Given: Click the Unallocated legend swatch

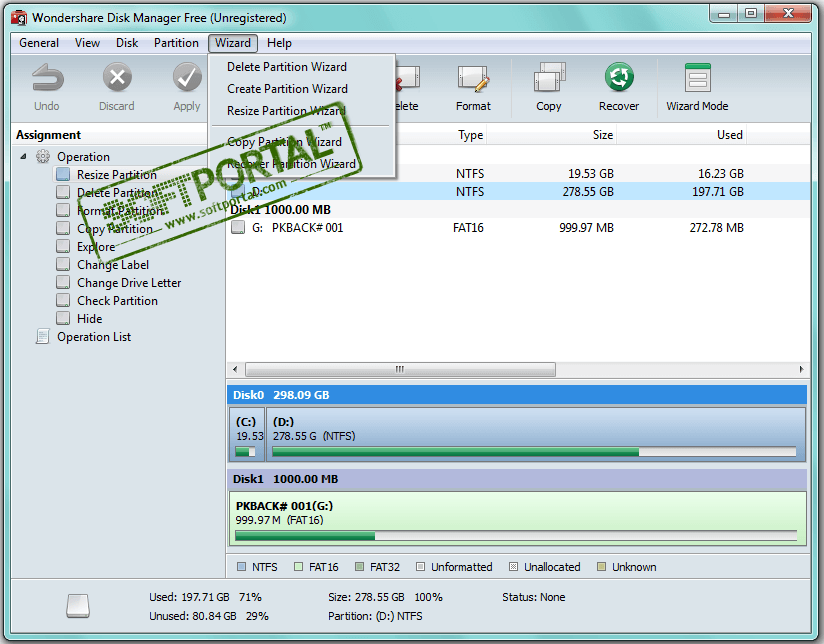Looking at the screenshot, I should tap(513, 567).
